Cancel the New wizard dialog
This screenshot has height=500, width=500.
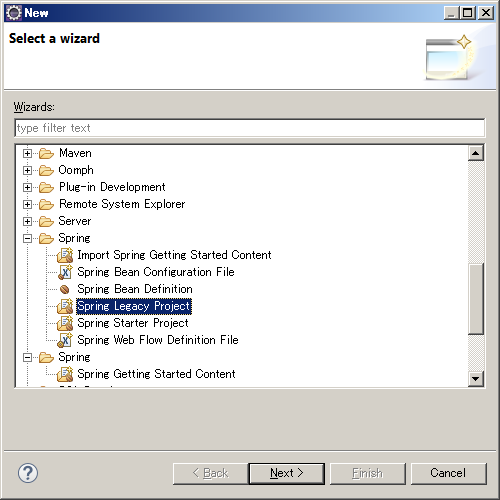(448, 473)
